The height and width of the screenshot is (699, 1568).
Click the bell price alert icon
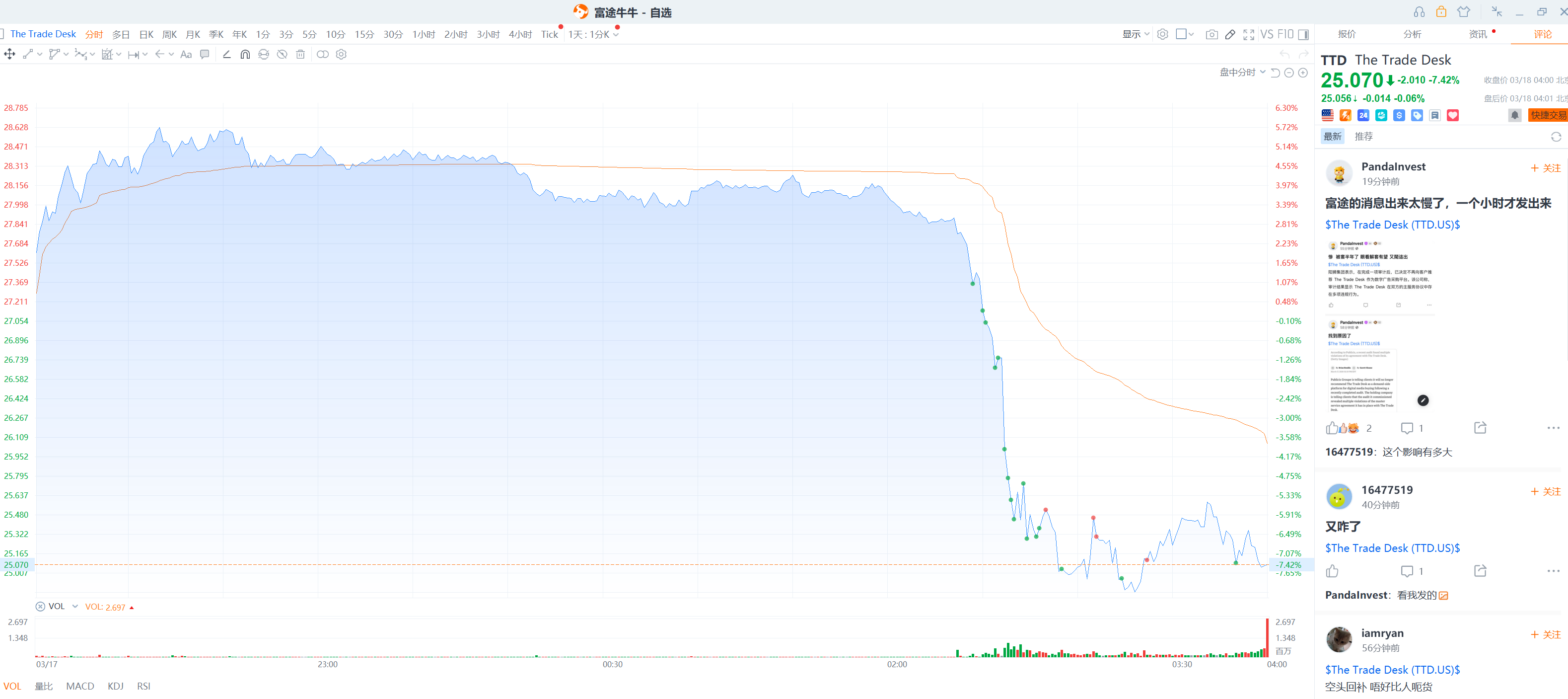(x=1514, y=115)
